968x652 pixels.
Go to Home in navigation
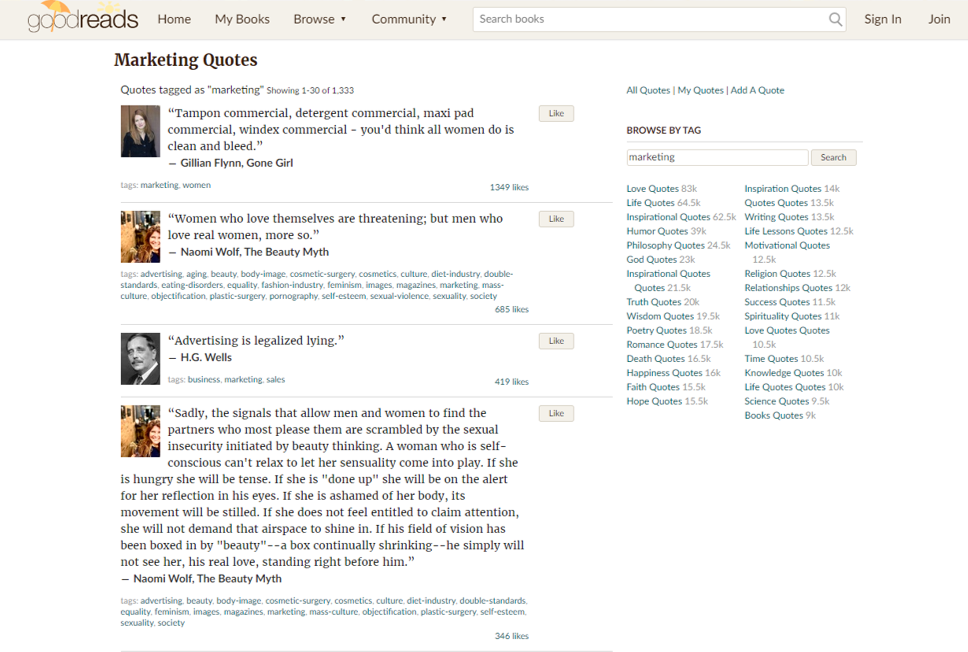click(x=174, y=19)
